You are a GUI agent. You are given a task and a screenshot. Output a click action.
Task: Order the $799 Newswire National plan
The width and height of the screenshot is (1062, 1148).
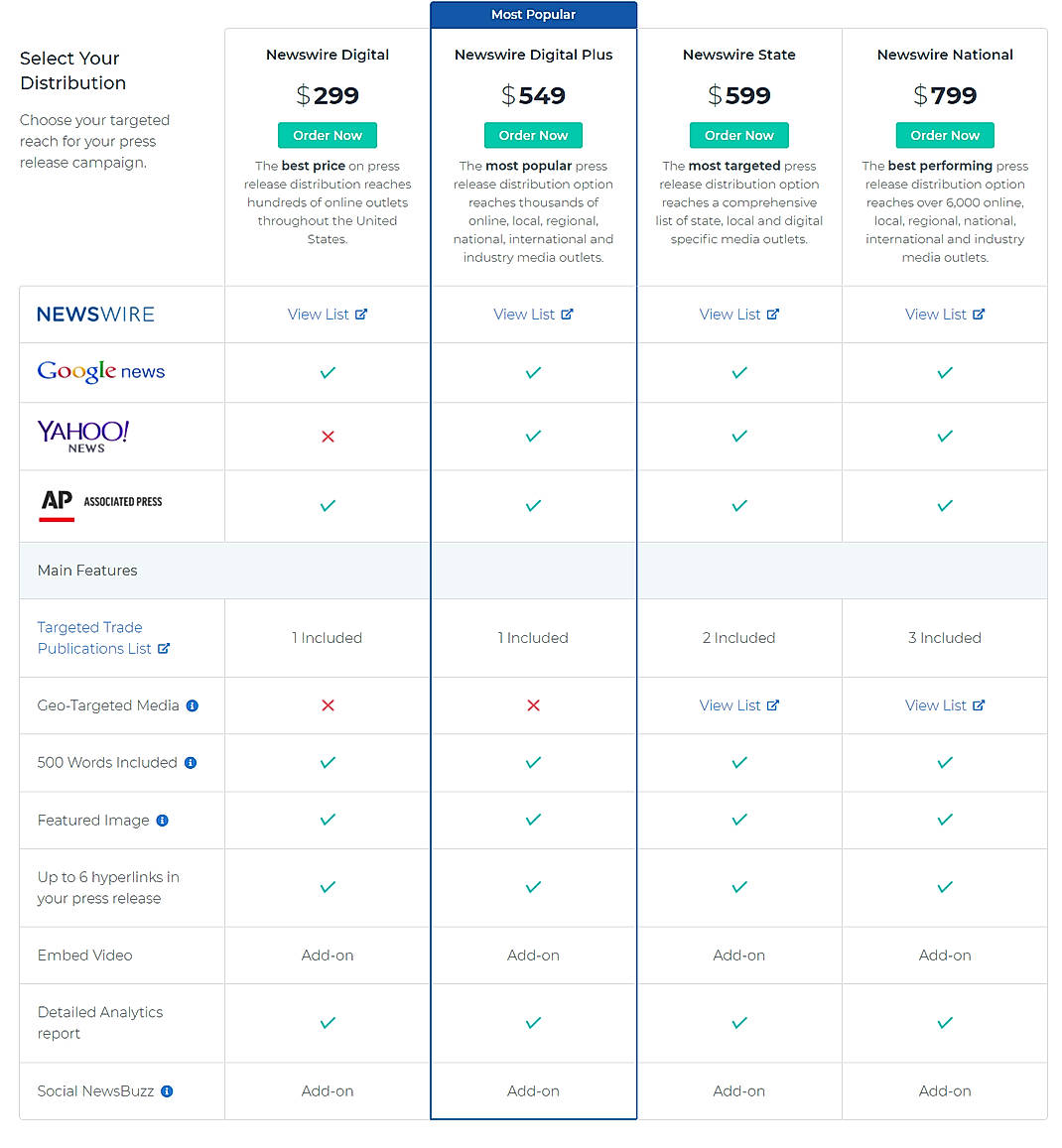945,136
